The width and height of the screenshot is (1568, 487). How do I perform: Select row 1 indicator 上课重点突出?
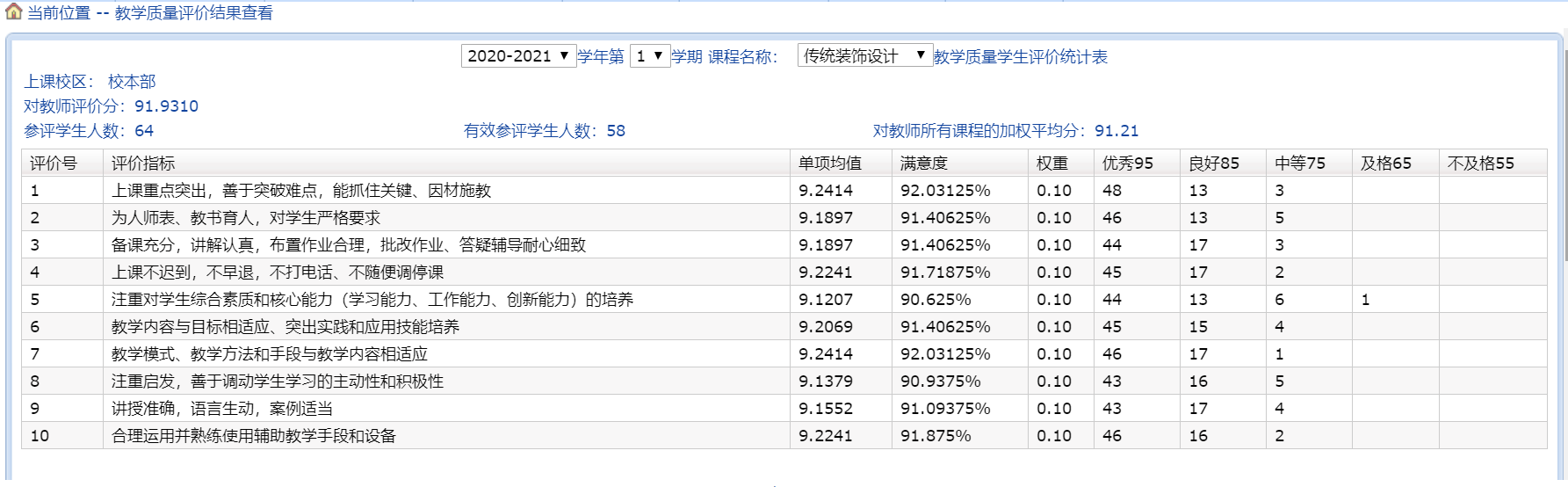(301, 191)
